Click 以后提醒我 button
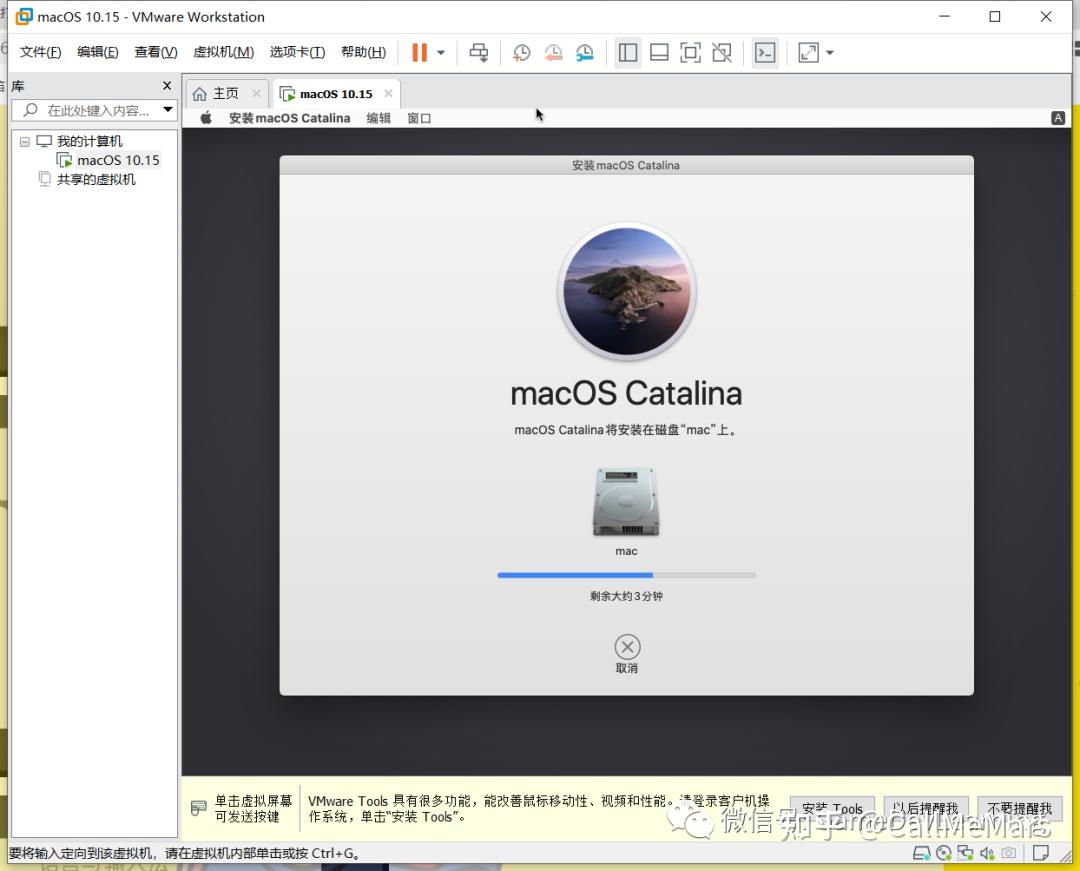The height and width of the screenshot is (871, 1080). pyautogui.click(x=925, y=808)
